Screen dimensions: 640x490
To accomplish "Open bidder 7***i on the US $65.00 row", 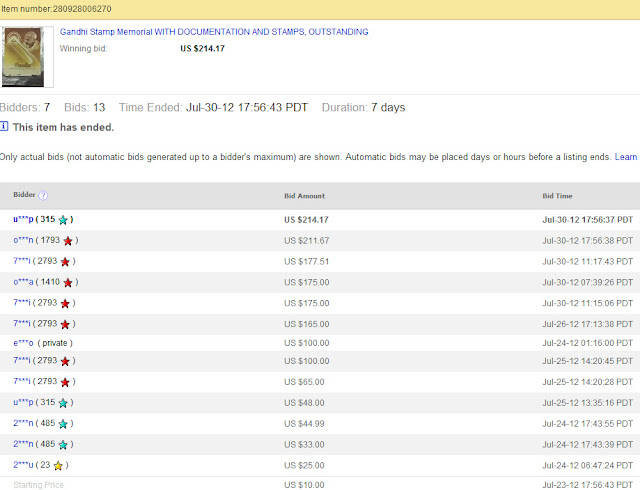I will coord(22,381).
